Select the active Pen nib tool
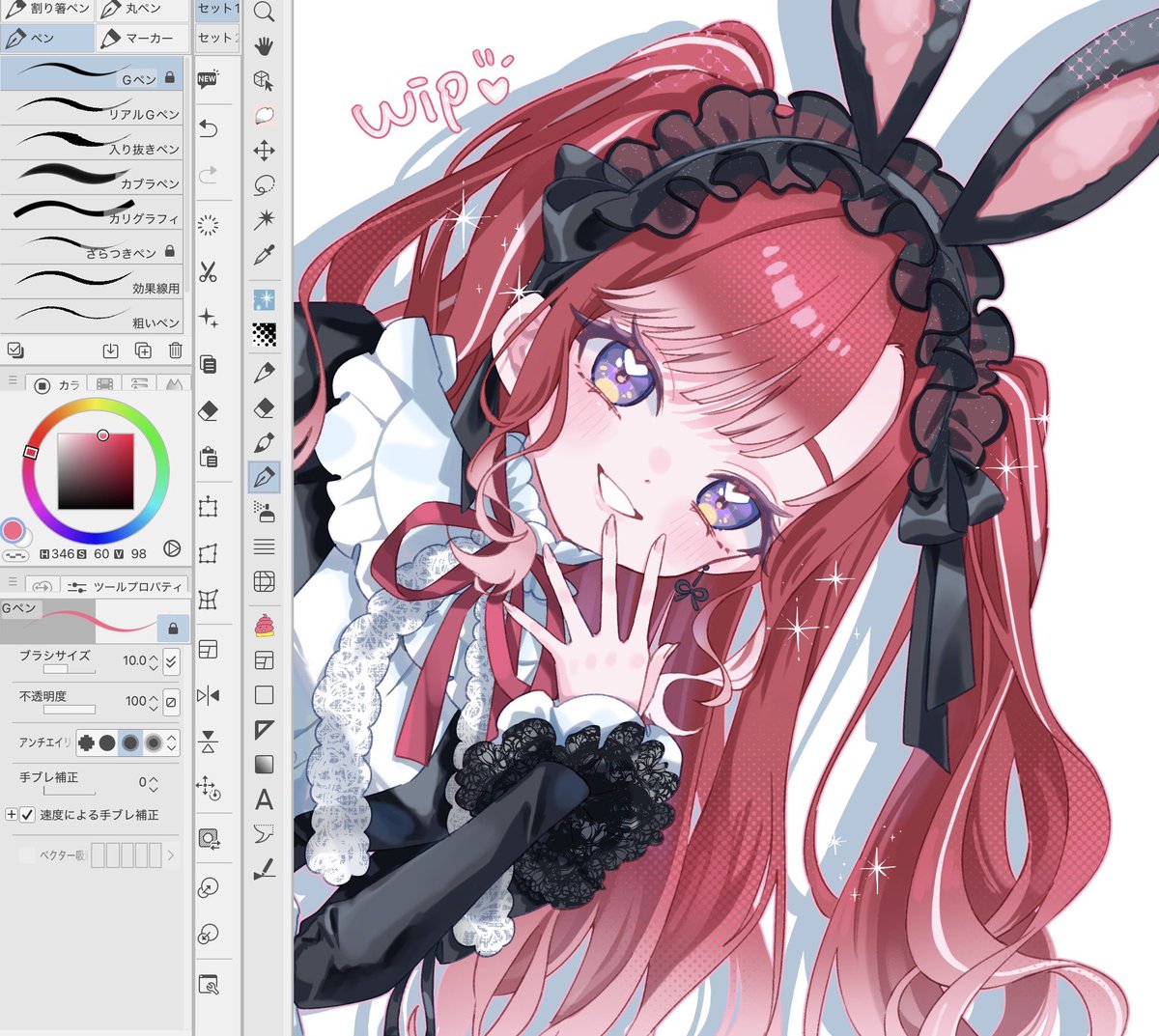 [x=264, y=476]
